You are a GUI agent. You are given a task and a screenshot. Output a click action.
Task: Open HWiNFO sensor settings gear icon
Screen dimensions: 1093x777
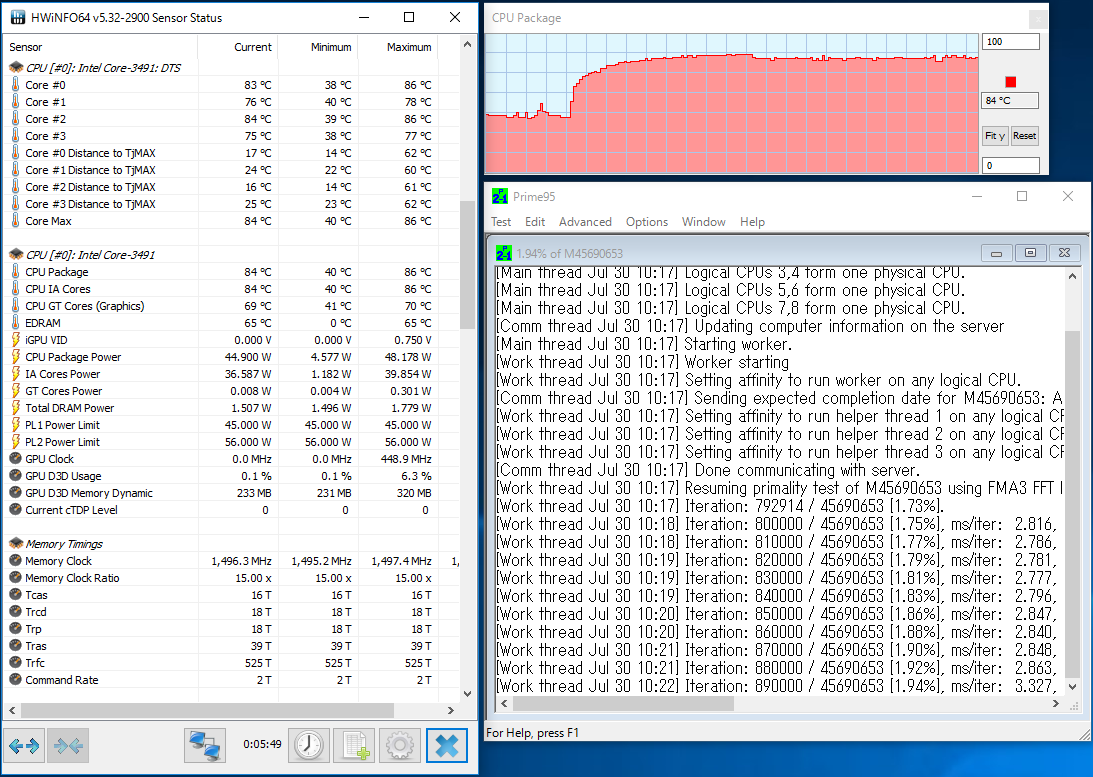400,746
